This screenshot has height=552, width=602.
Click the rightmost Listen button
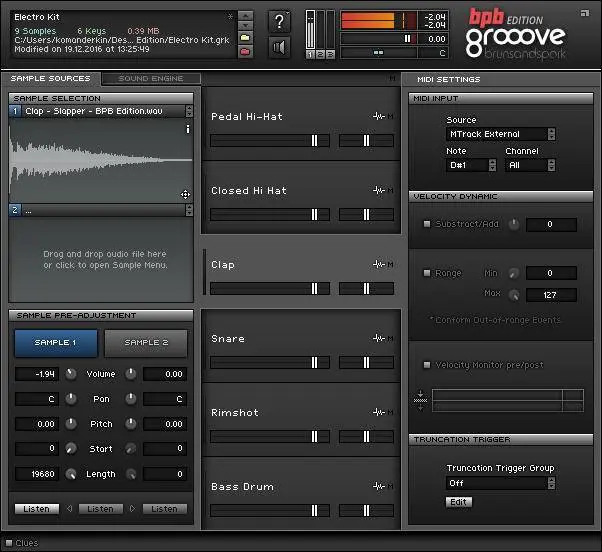165,509
